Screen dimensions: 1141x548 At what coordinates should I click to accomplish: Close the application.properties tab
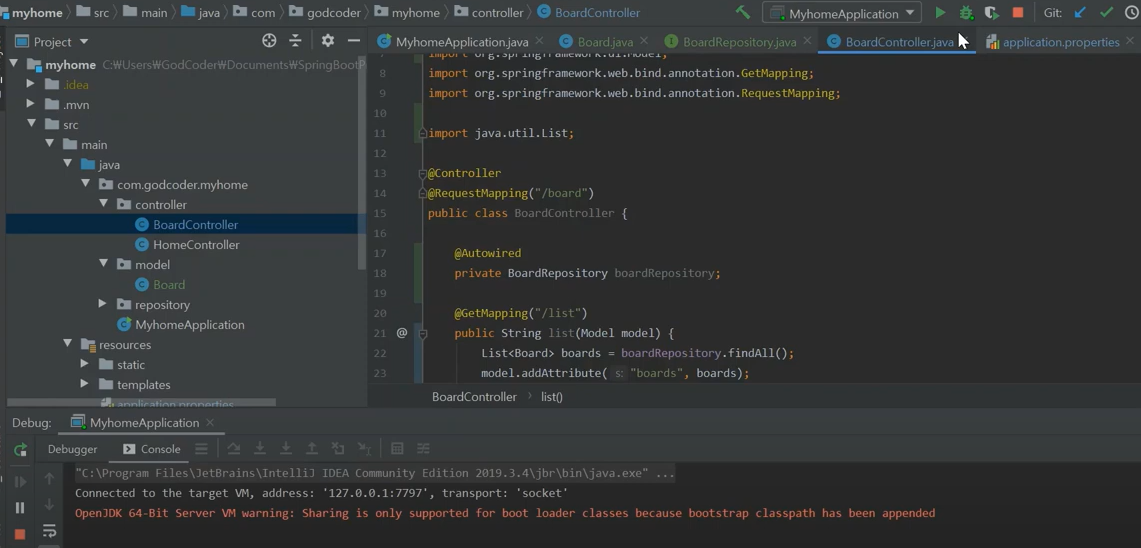point(1131,41)
